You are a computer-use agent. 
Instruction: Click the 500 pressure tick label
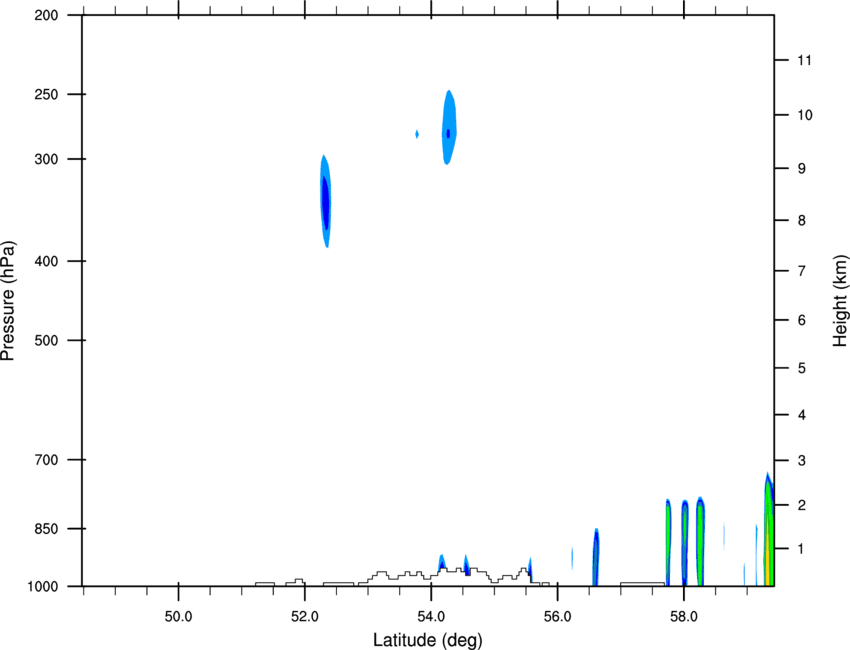(46, 340)
